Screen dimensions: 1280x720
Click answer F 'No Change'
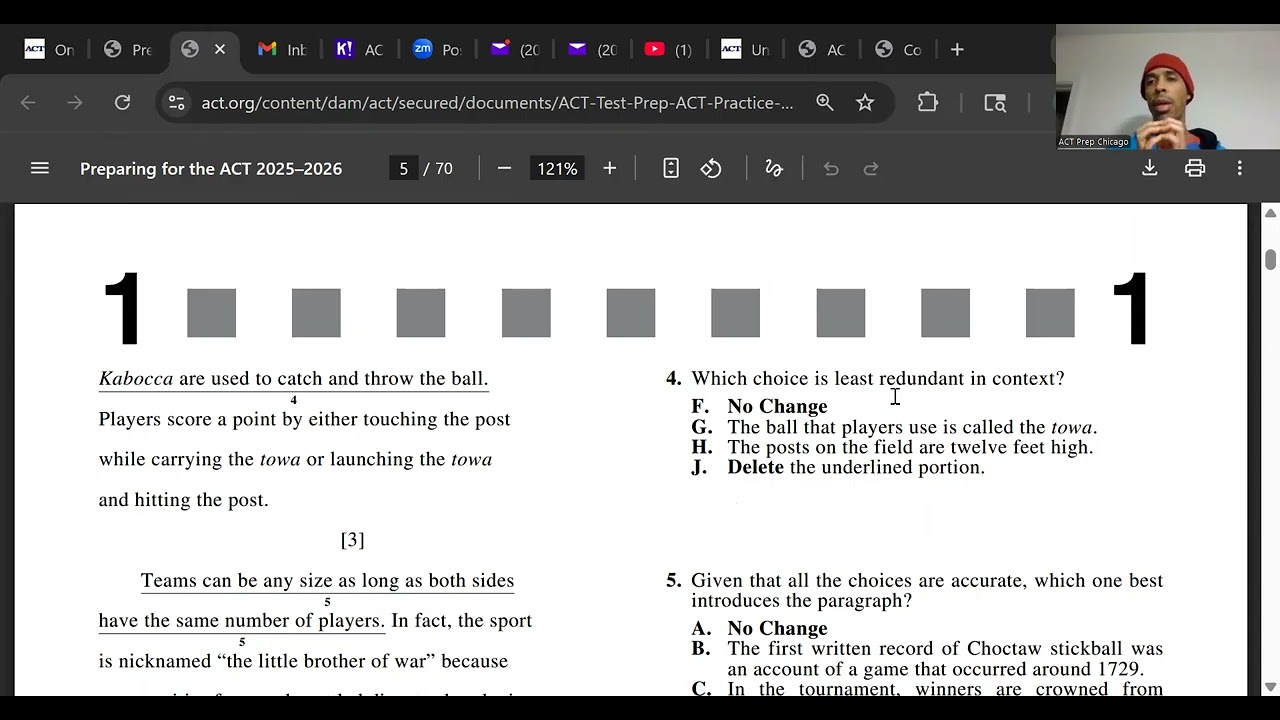pos(760,406)
